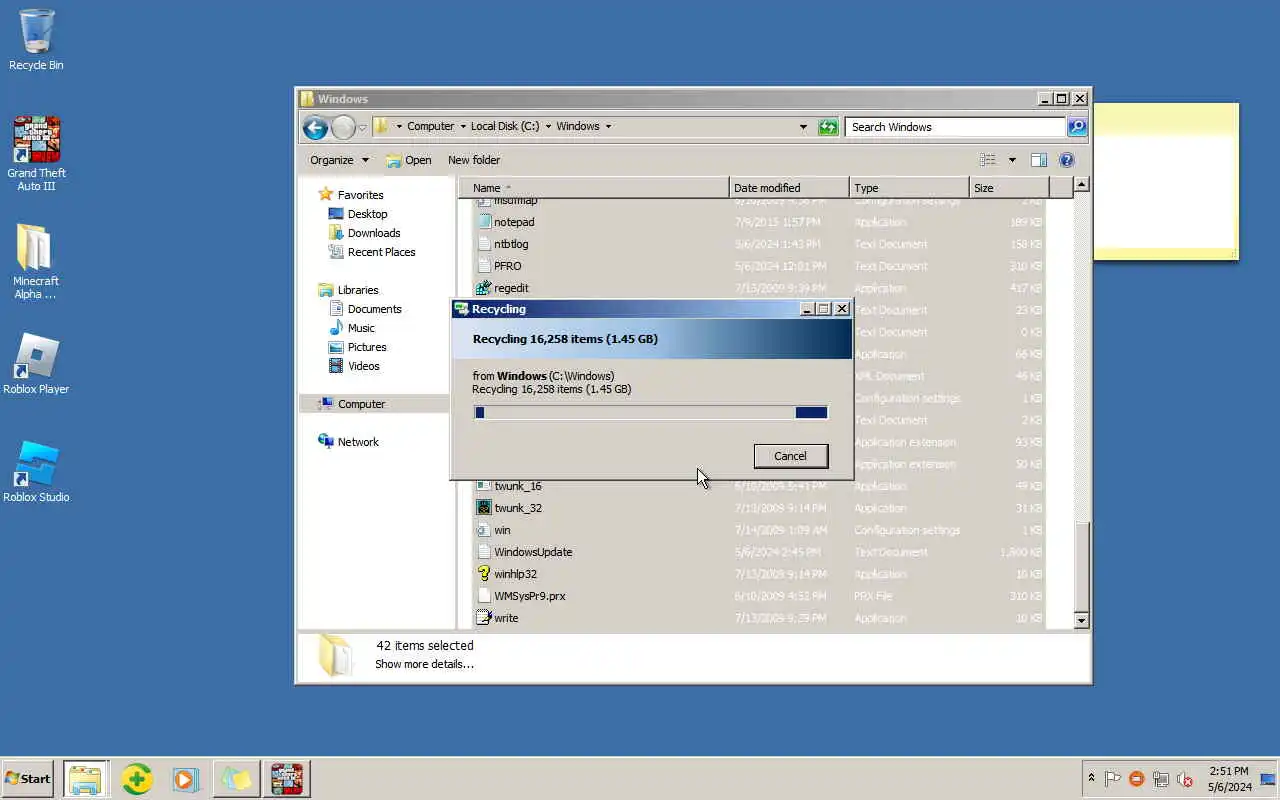Select the Recycle Bin desktop icon
Viewport: 1280px width, 800px height.
click(36, 40)
